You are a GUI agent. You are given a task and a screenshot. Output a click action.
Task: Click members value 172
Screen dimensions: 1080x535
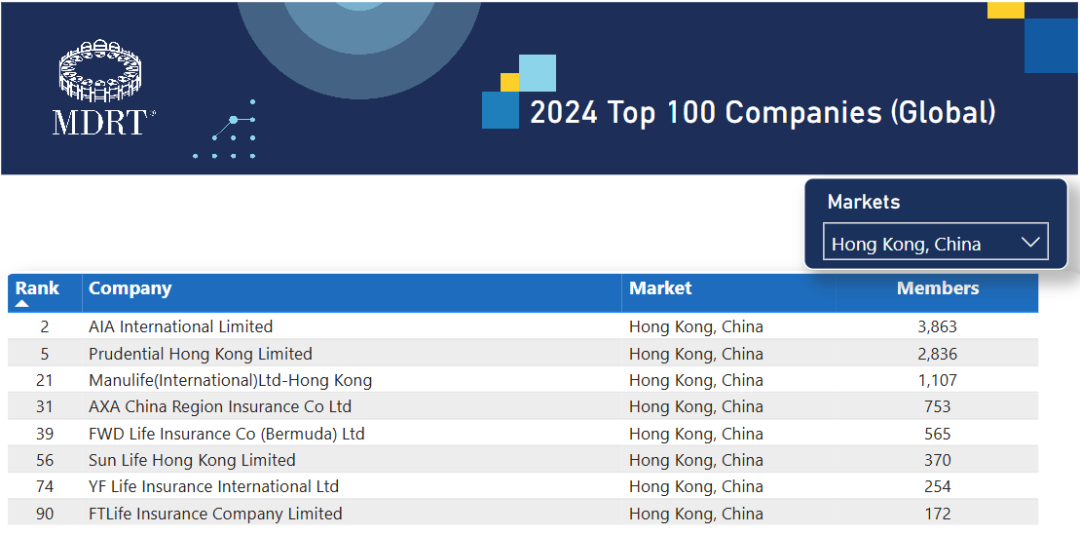tap(937, 514)
